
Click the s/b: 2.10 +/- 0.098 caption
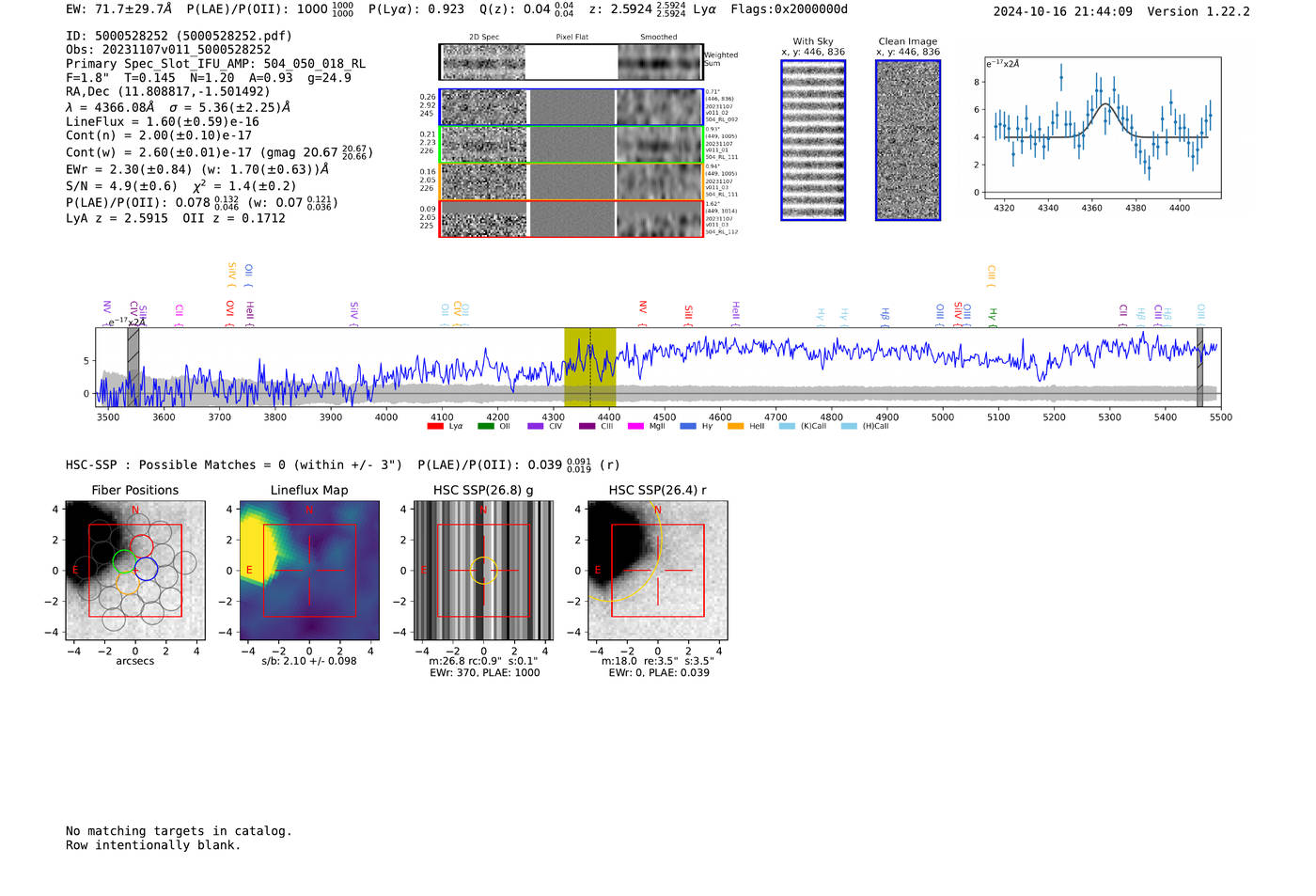click(x=309, y=661)
